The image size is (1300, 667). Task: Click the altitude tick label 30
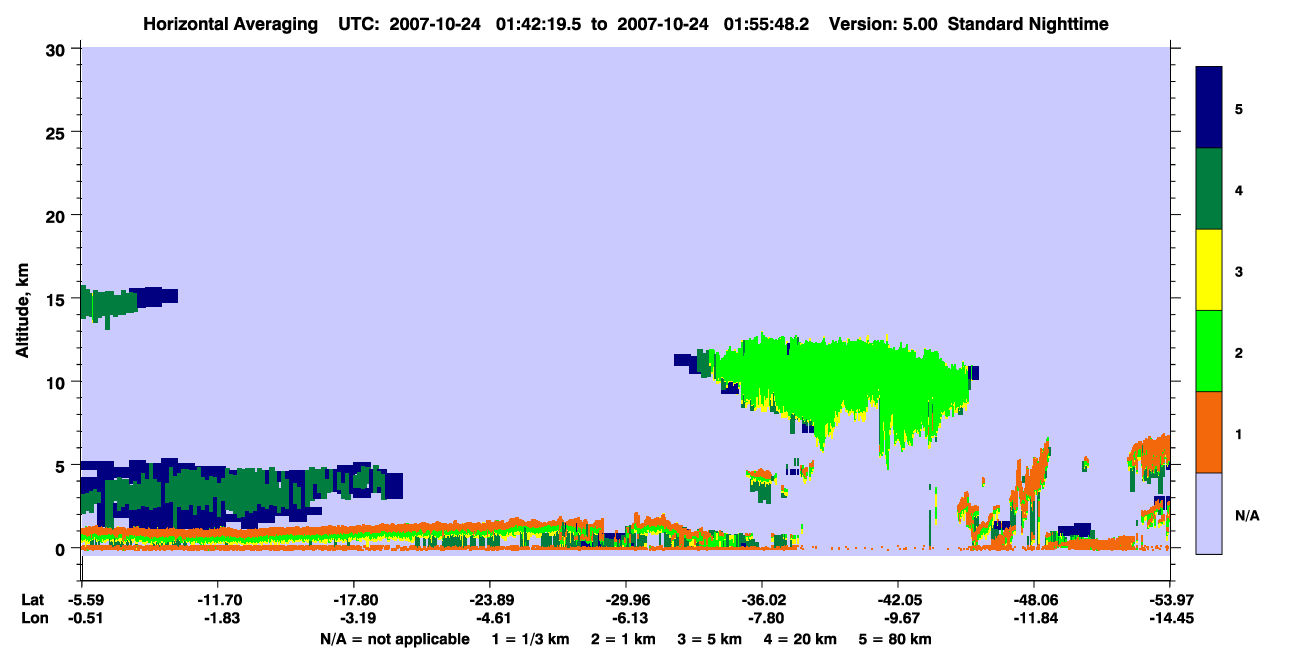[x=58, y=49]
